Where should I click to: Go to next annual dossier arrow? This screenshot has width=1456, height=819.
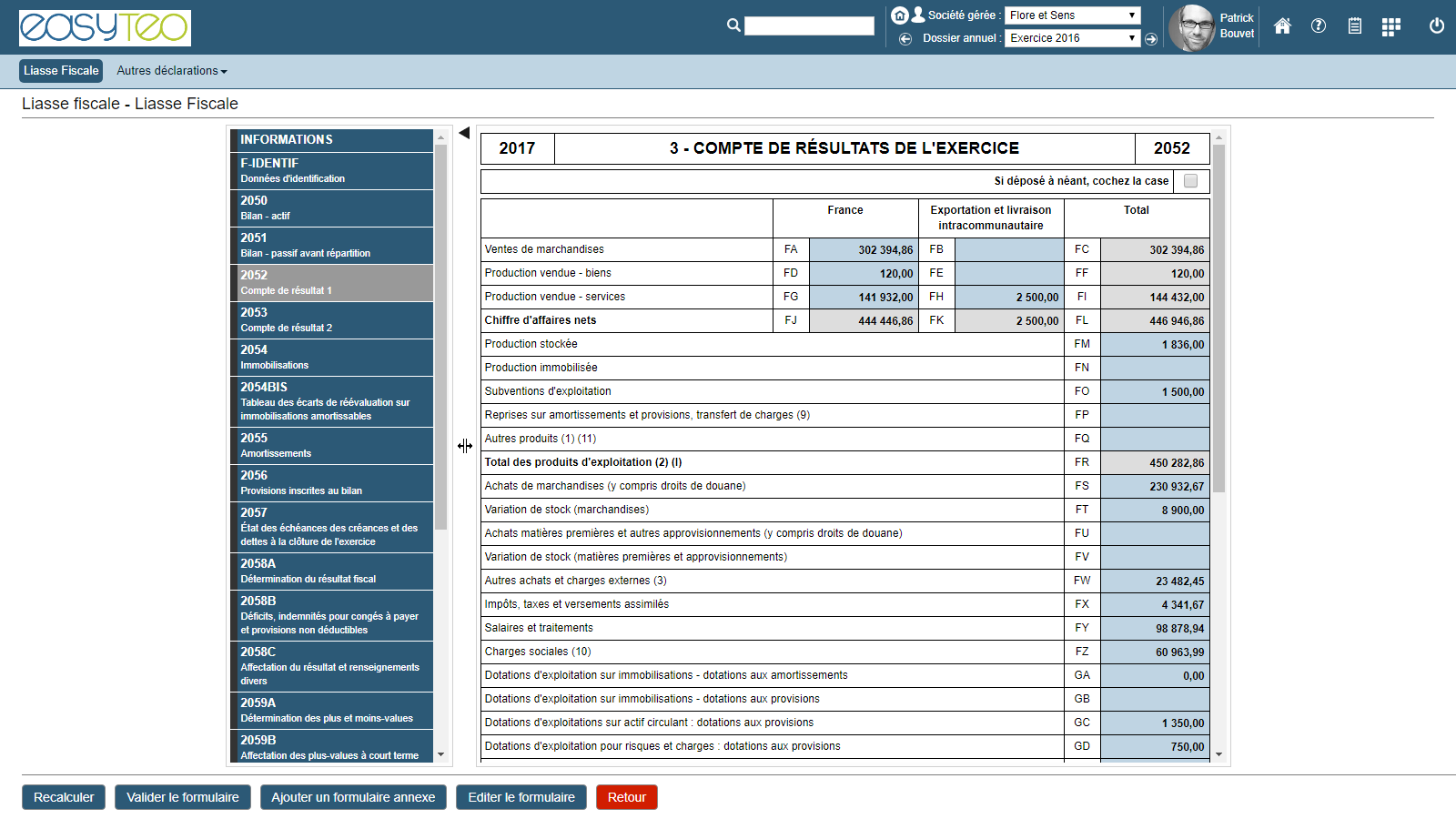click(1151, 39)
